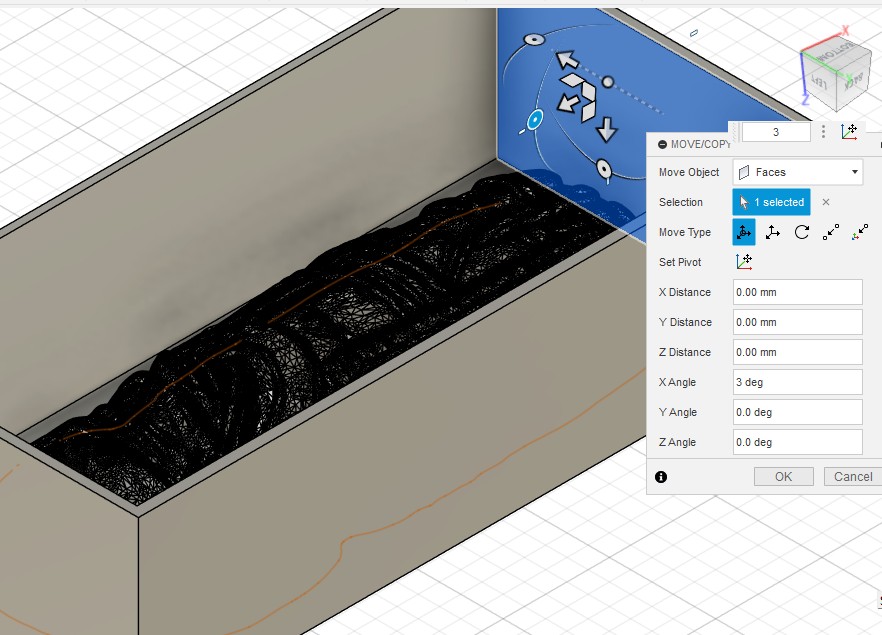Click the Z Angle input field
882x635 pixels.
point(797,442)
